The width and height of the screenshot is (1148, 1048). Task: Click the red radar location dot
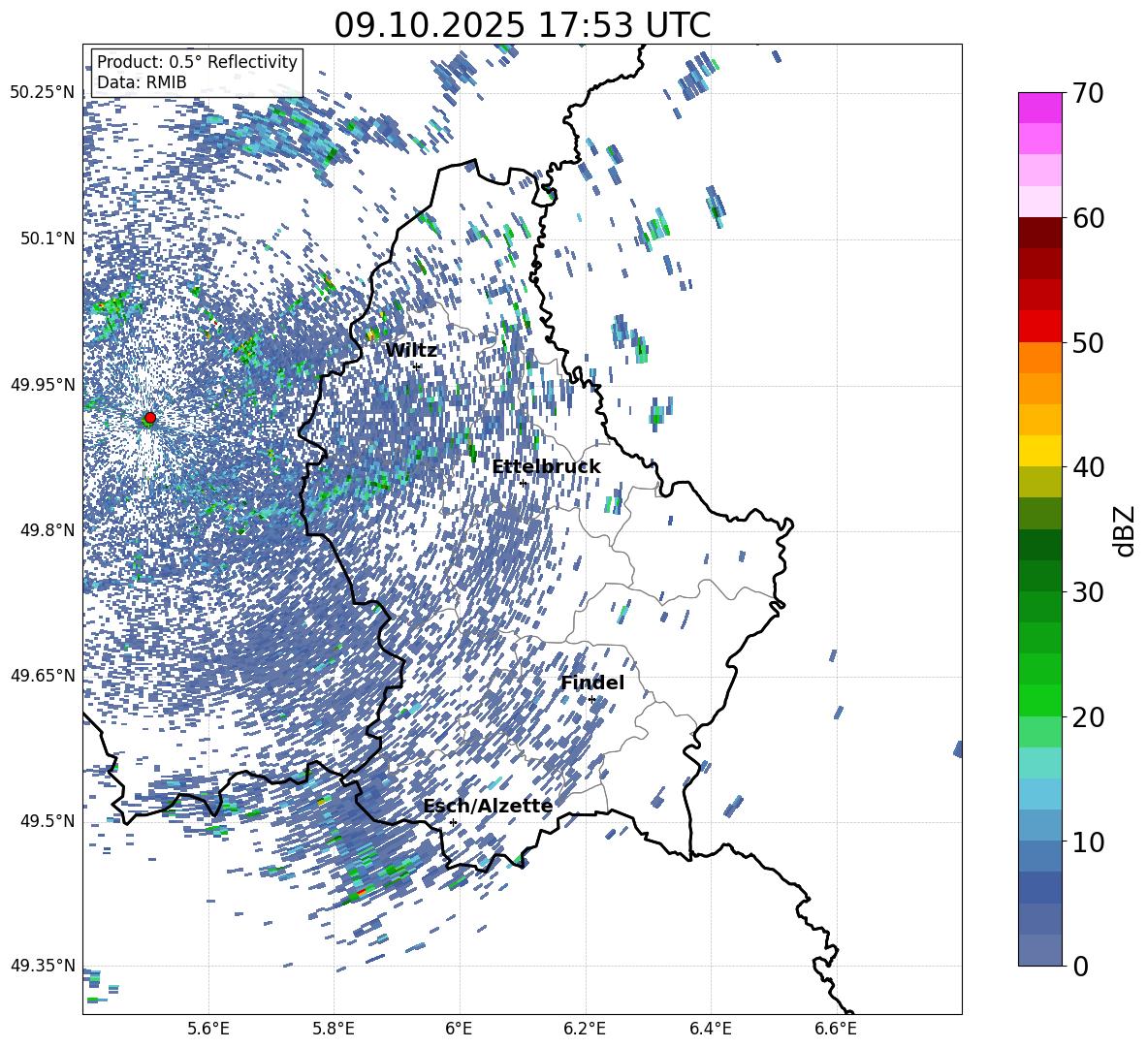(150, 418)
